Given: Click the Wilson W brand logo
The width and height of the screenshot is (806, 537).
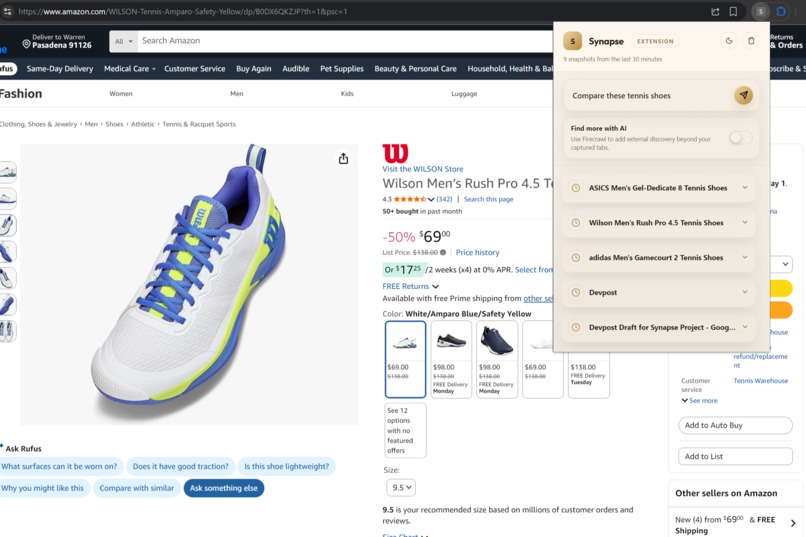Looking at the screenshot, I should click(395, 153).
